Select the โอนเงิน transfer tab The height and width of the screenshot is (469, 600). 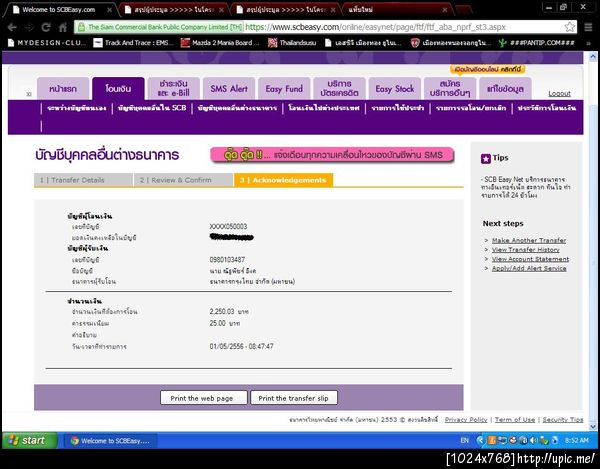pyautogui.click(x=118, y=88)
